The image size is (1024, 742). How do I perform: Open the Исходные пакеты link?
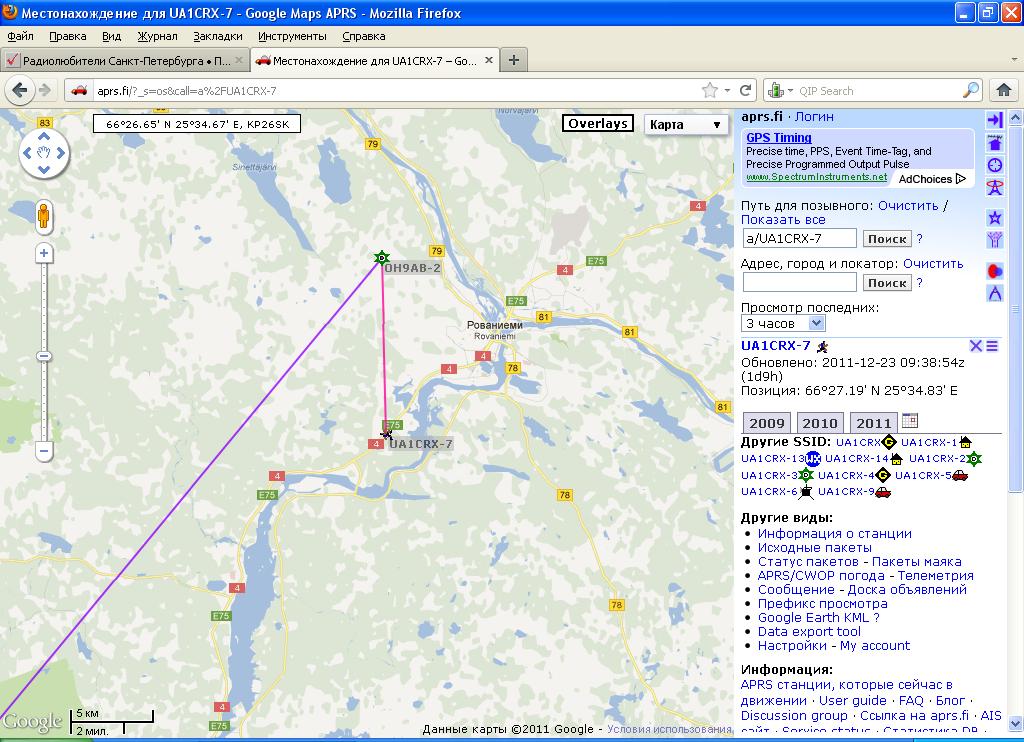click(814, 548)
